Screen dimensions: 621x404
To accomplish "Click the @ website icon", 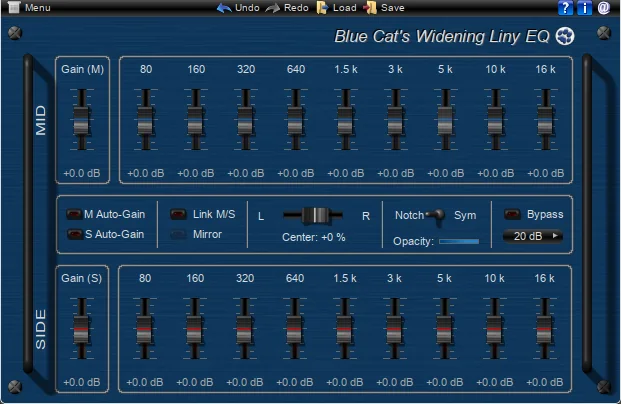I will 604,8.
